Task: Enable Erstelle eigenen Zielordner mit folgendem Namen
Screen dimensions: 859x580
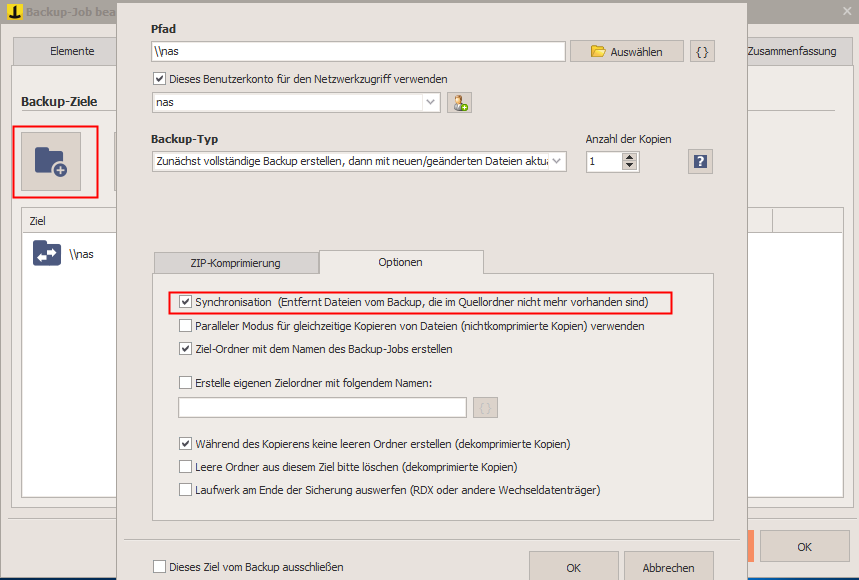Action: [x=185, y=383]
